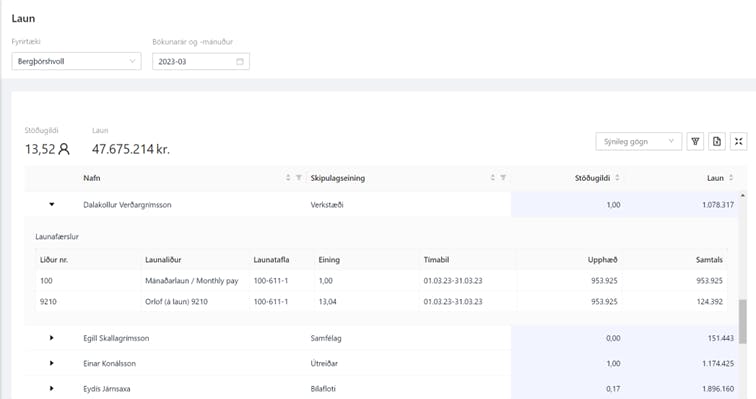This screenshot has width=756, height=399.
Task: Expand the Einar Konálsson row
Action: click(x=52, y=363)
